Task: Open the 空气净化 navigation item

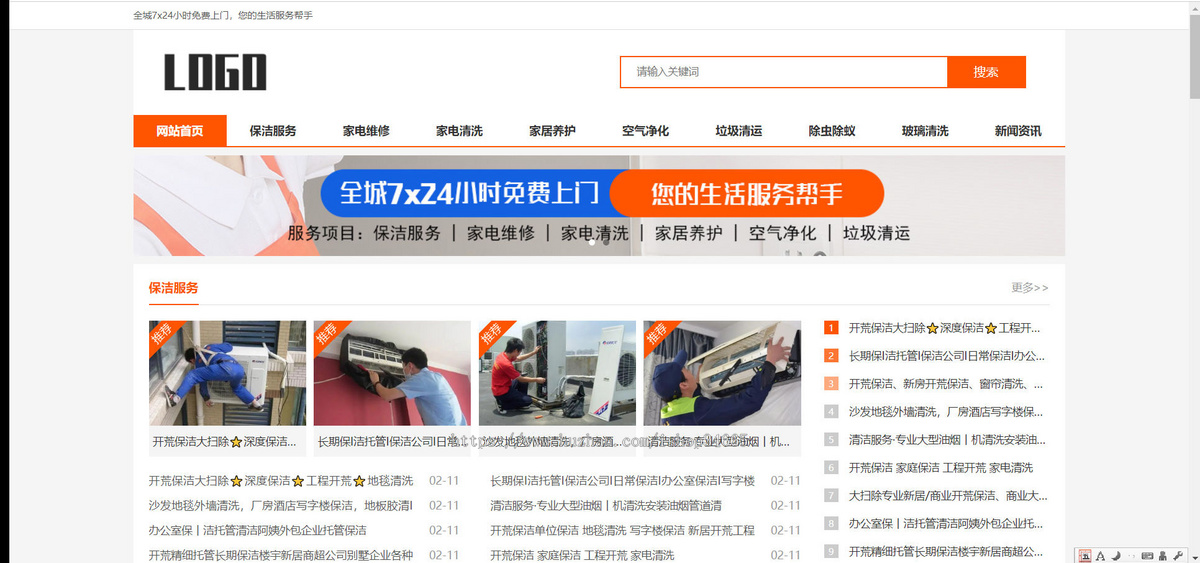Action: (x=645, y=131)
